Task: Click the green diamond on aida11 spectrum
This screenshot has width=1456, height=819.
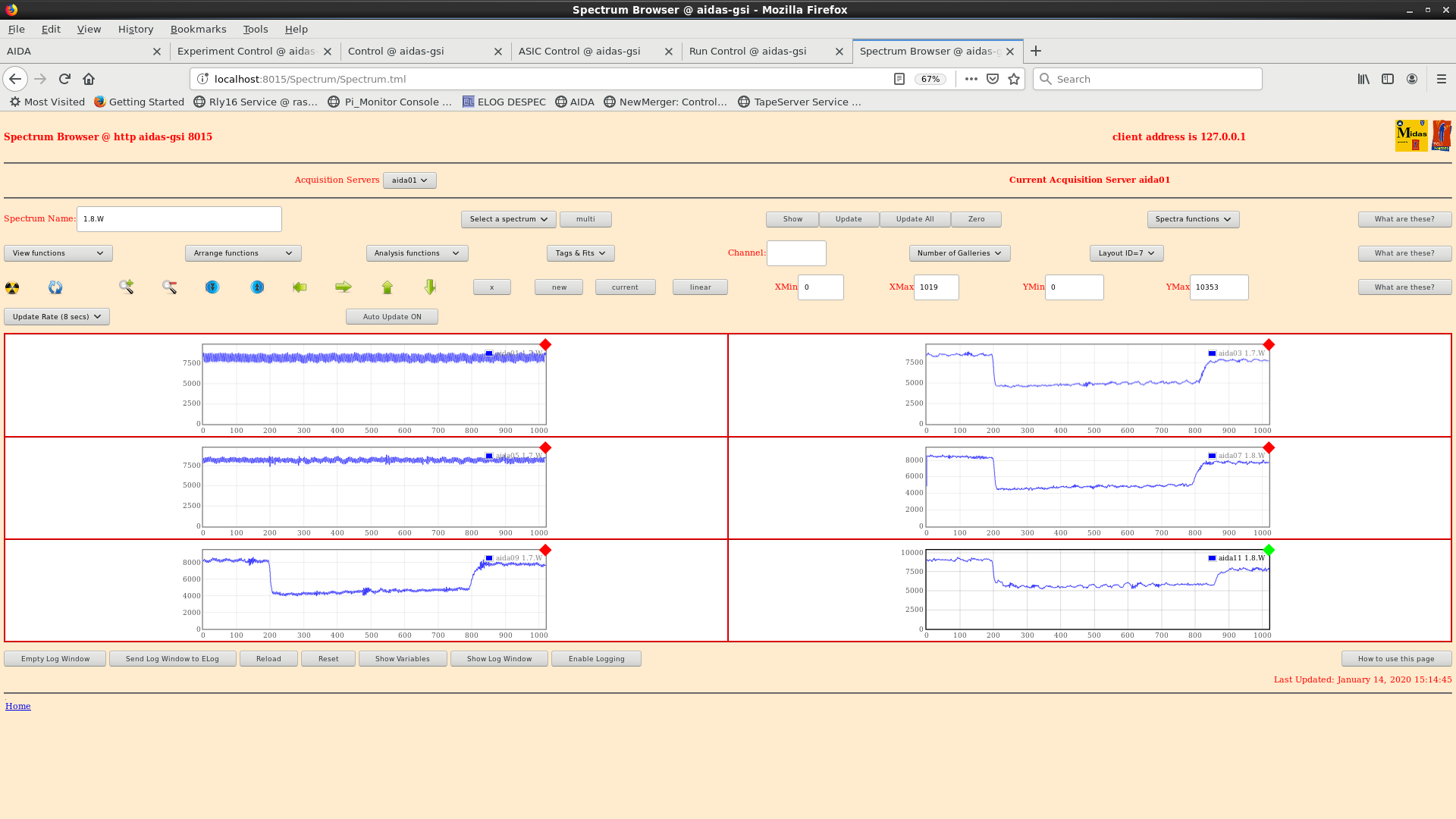Action: (x=1269, y=550)
